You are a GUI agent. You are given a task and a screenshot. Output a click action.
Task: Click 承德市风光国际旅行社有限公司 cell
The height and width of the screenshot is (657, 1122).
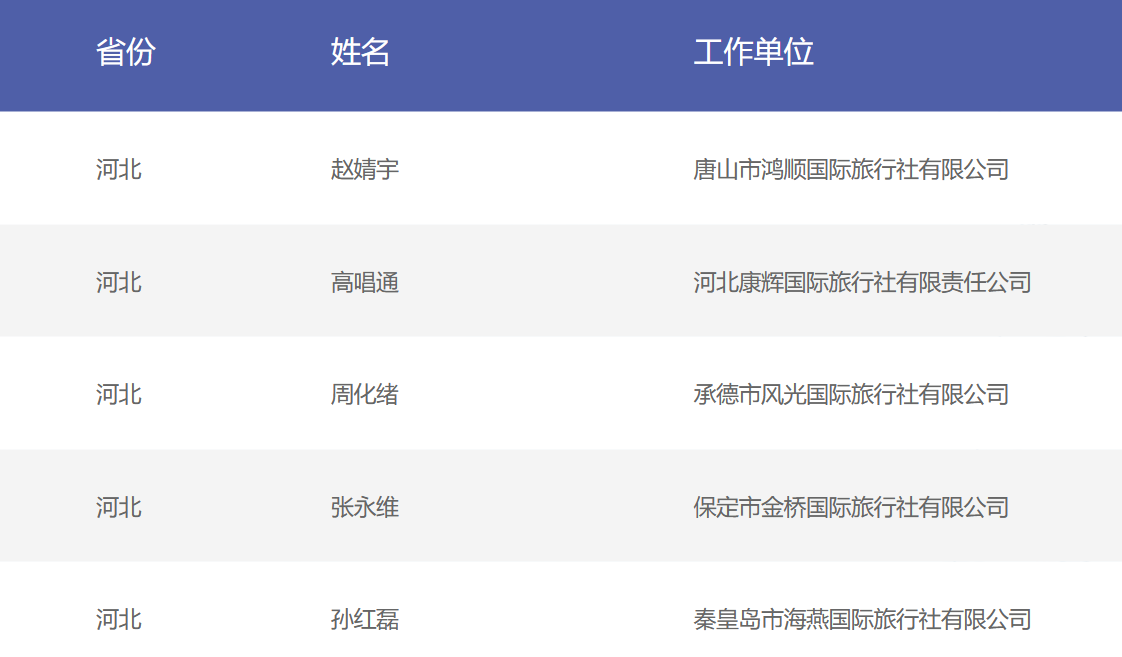(x=851, y=394)
